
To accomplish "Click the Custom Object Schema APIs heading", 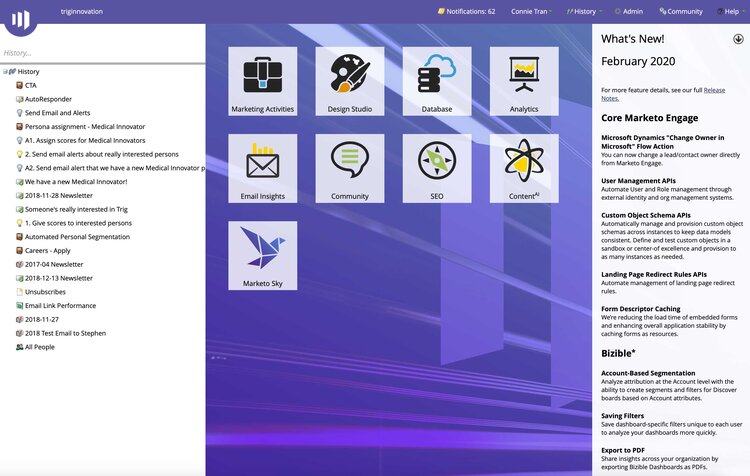I will (646, 215).
